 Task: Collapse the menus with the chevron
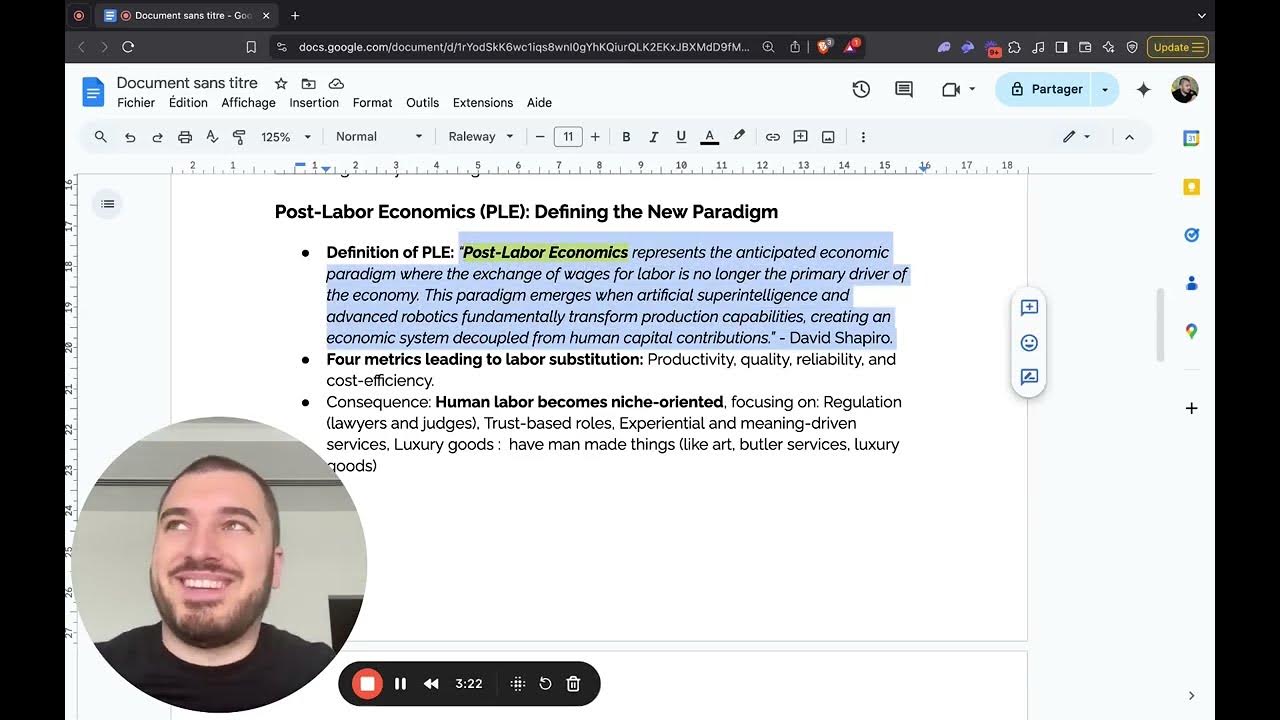[1129, 137]
